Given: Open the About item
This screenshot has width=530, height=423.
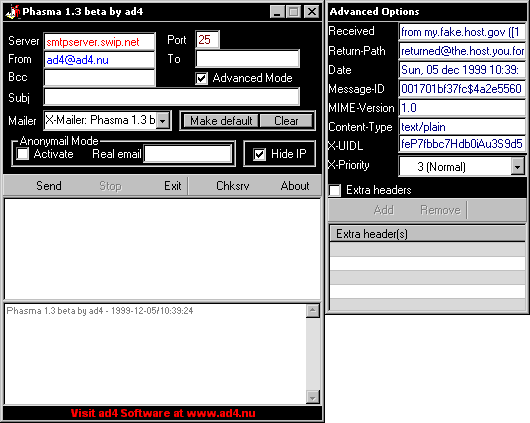Looking at the screenshot, I should (x=295, y=186).
